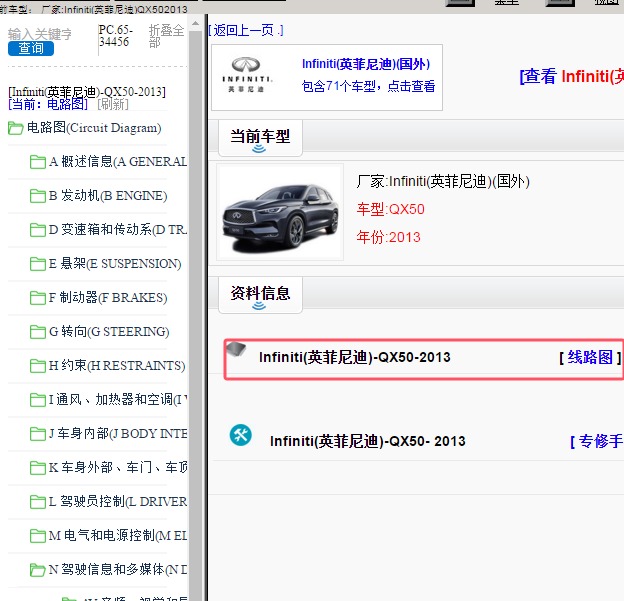The height and width of the screenshot is (601, 624).
Task: Click folder icon beside E Suspension
Action: click(38, 264)
